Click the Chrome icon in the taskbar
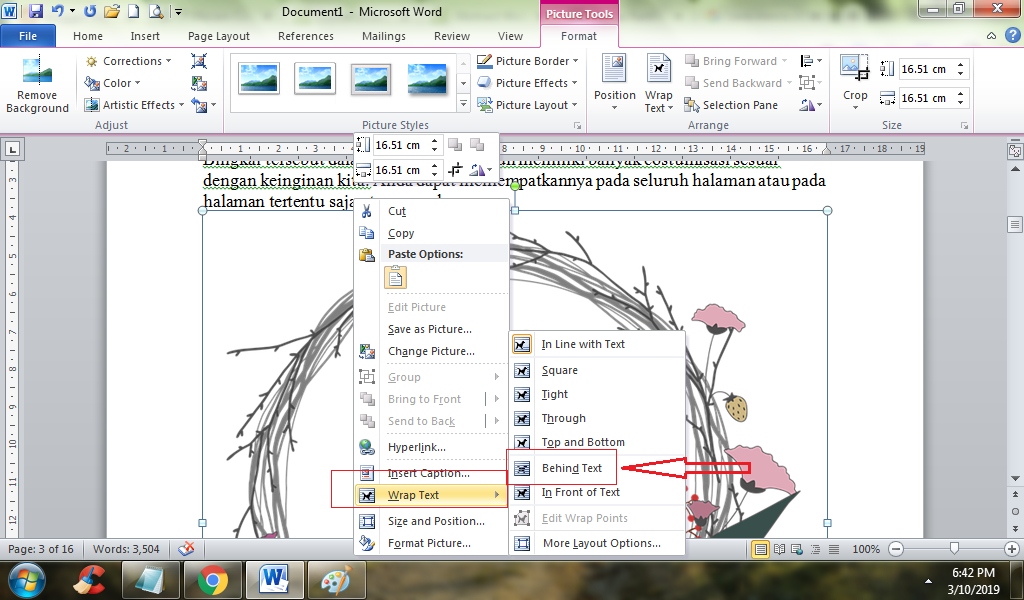1024x600 pixels. pos(213,580)
